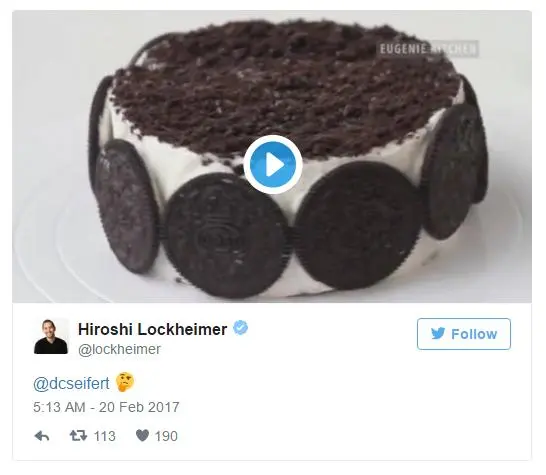Open Hiroshi Lockheimer's profile photo

[51, 336]
